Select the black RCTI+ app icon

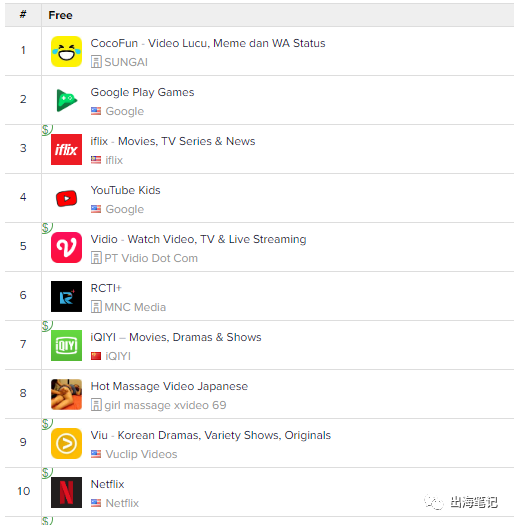[x=66, y=296]
